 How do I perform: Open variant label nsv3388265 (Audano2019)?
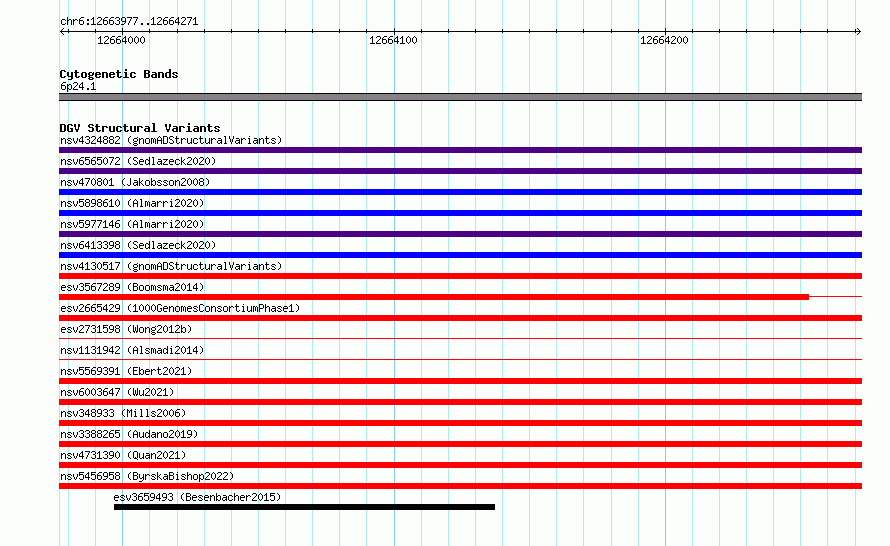tap(129, 434)
